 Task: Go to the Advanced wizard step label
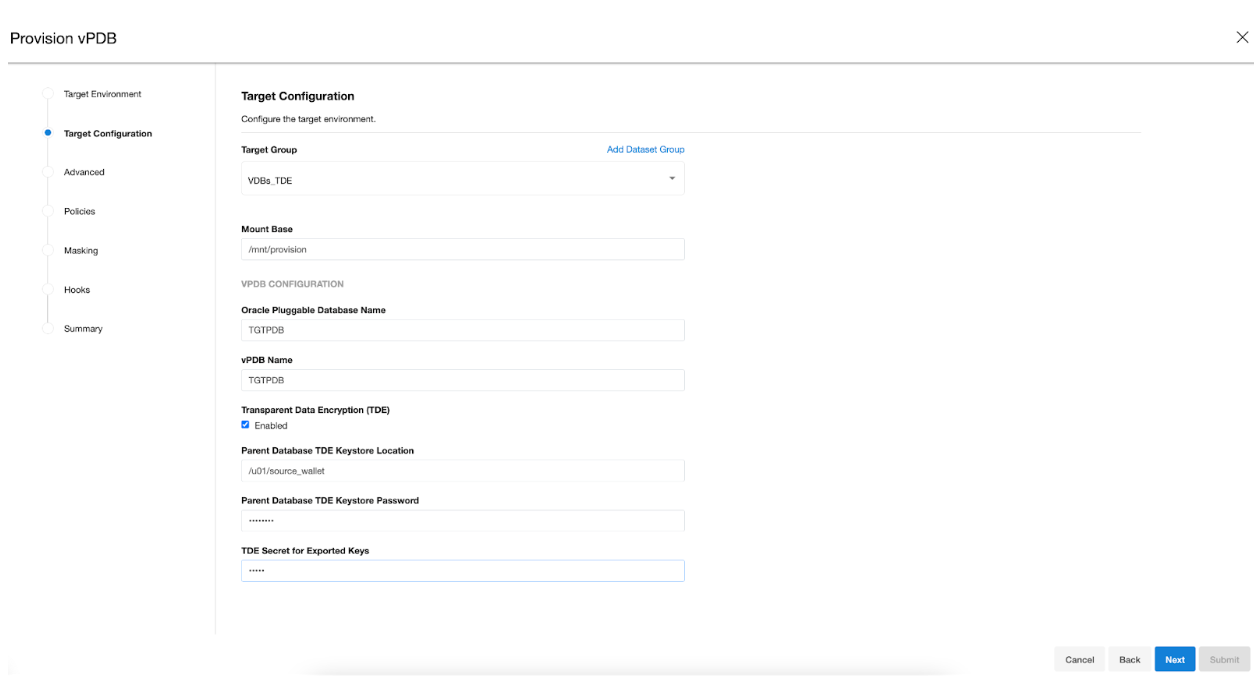(x=84, y=172)
